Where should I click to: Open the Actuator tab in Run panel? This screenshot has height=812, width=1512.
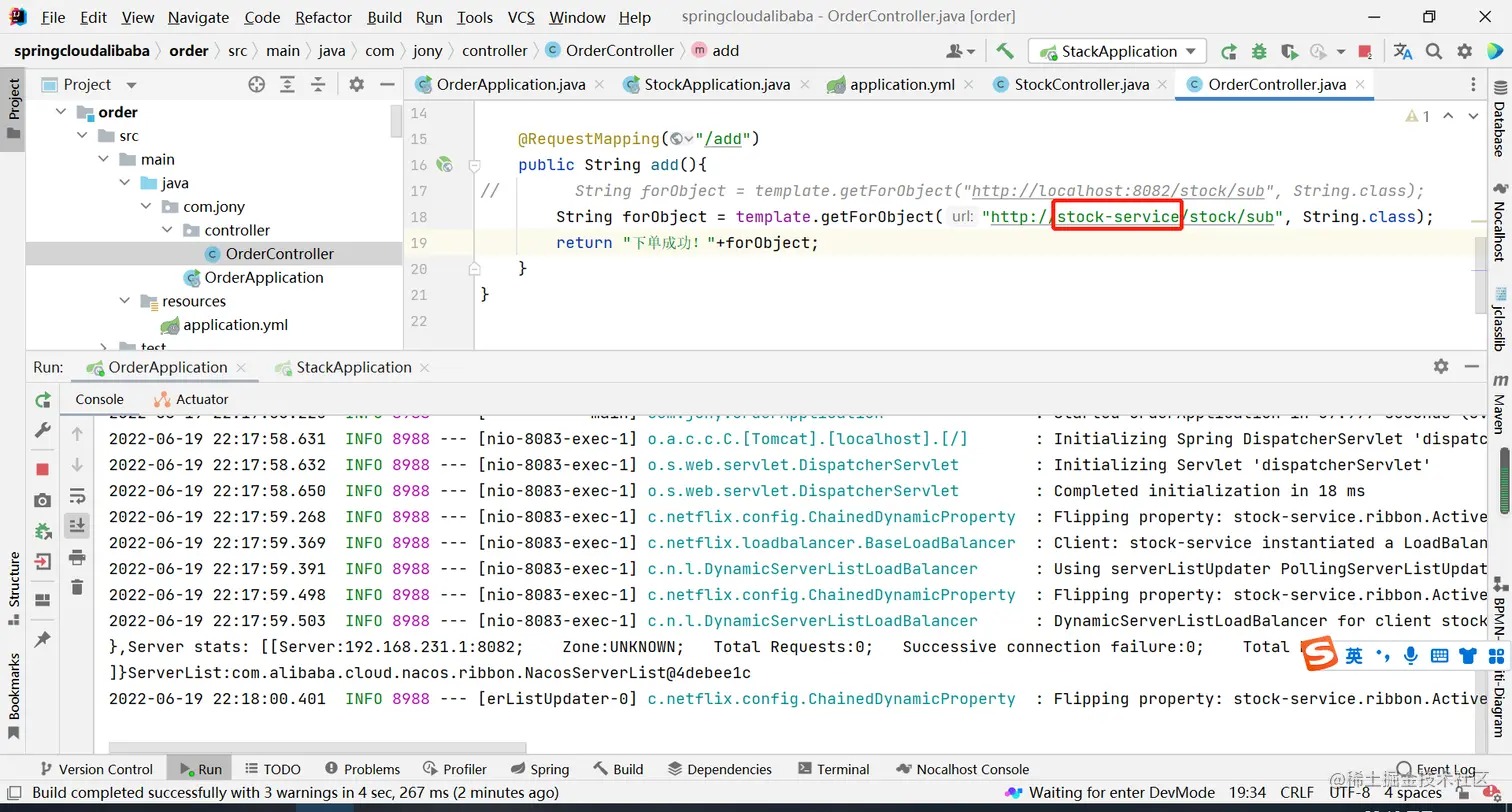[191, 399]
